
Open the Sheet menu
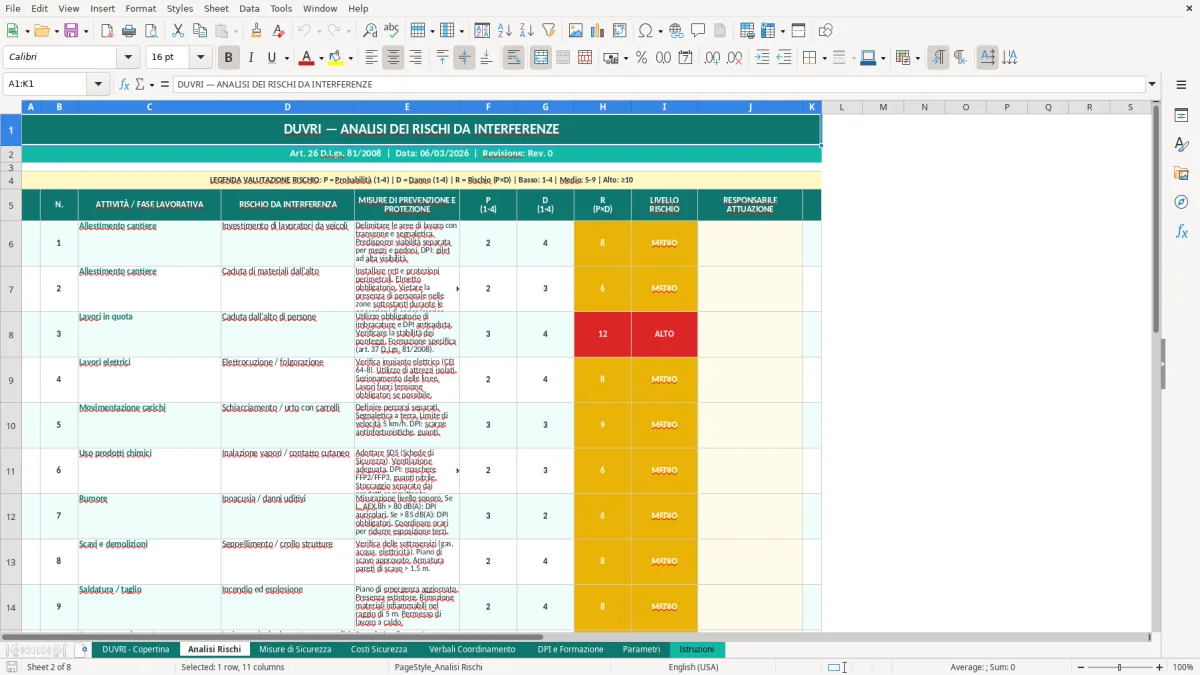pyautogui.click(x=216, y=8)
